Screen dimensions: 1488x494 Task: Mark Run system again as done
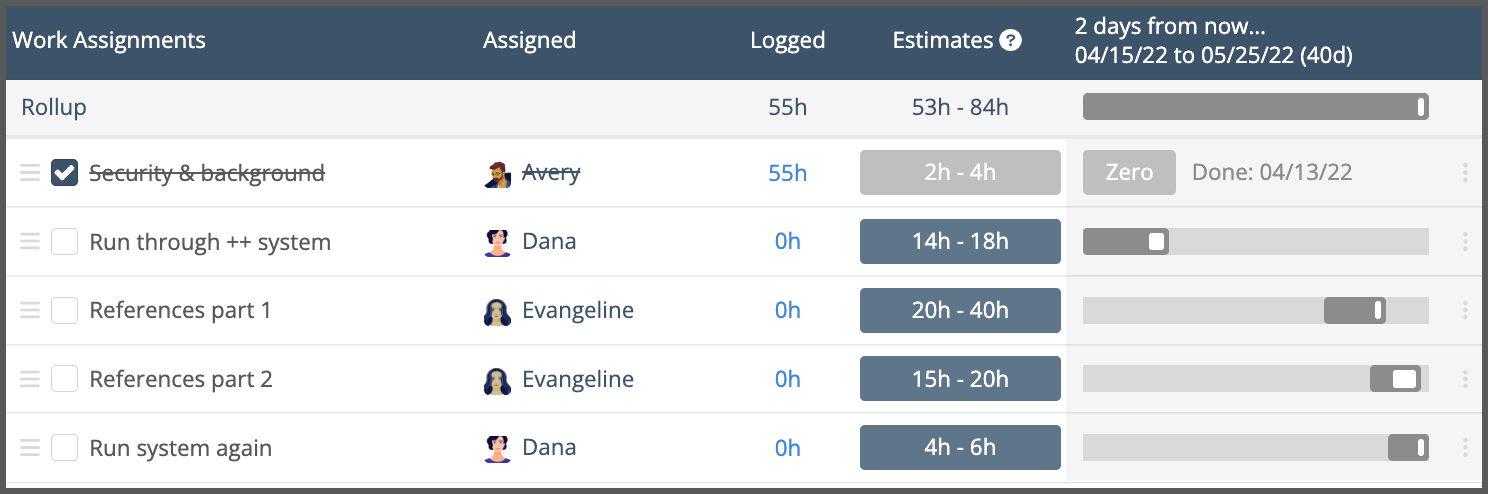(x=65, y=448)
